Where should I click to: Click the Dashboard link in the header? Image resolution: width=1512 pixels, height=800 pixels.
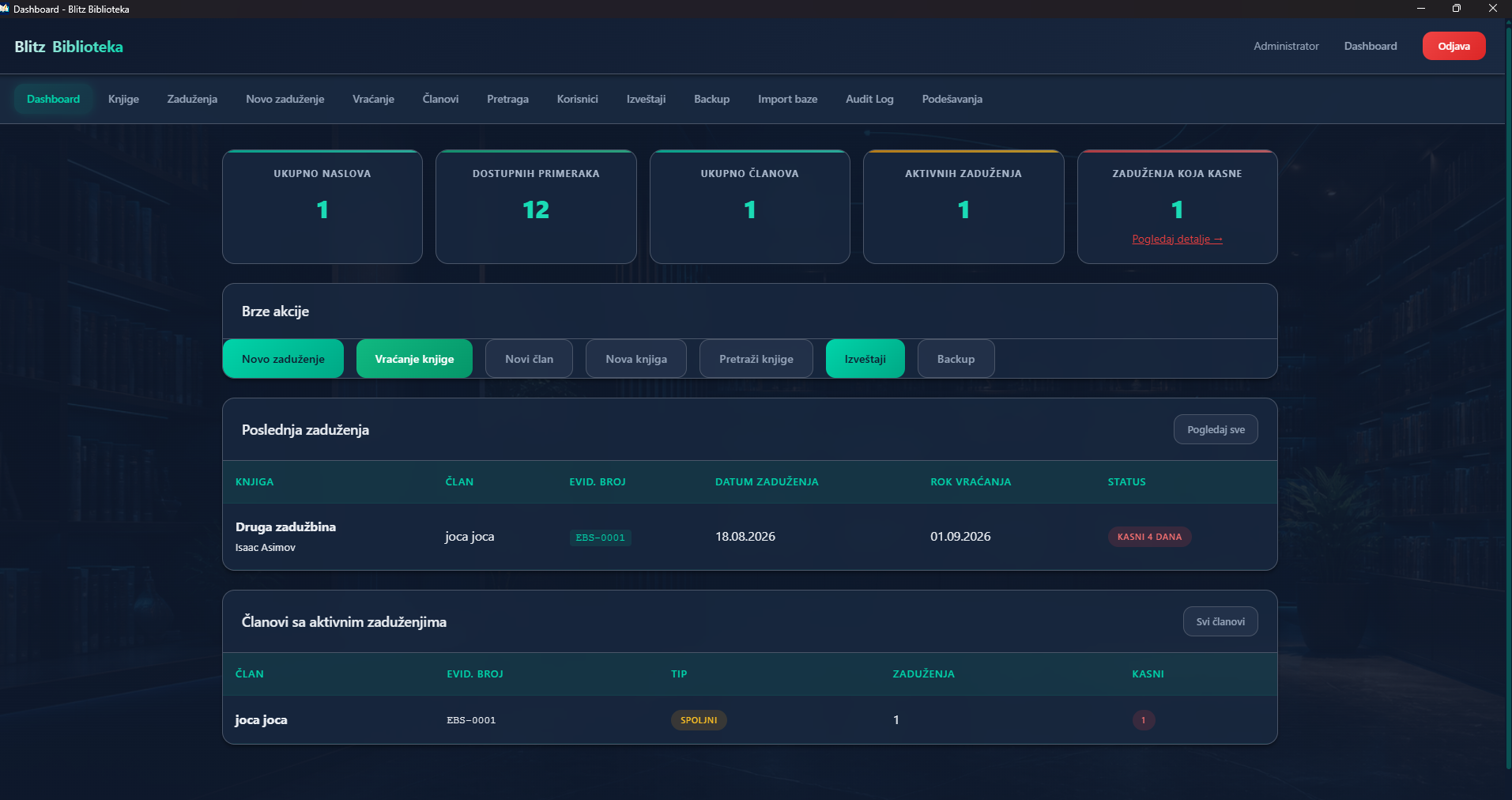point(1371,46)
